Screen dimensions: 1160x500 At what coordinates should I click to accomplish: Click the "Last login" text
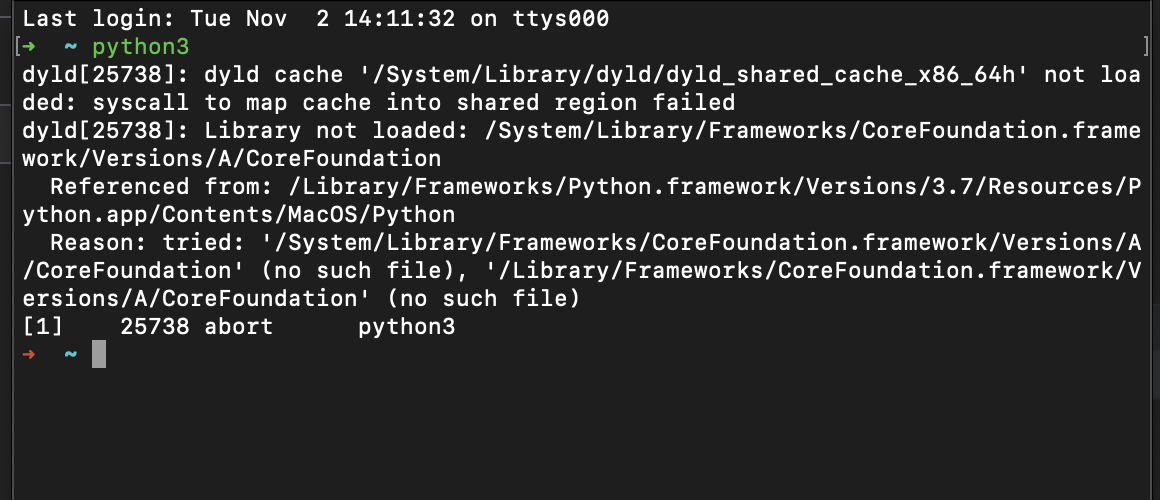tap(84, 19)
